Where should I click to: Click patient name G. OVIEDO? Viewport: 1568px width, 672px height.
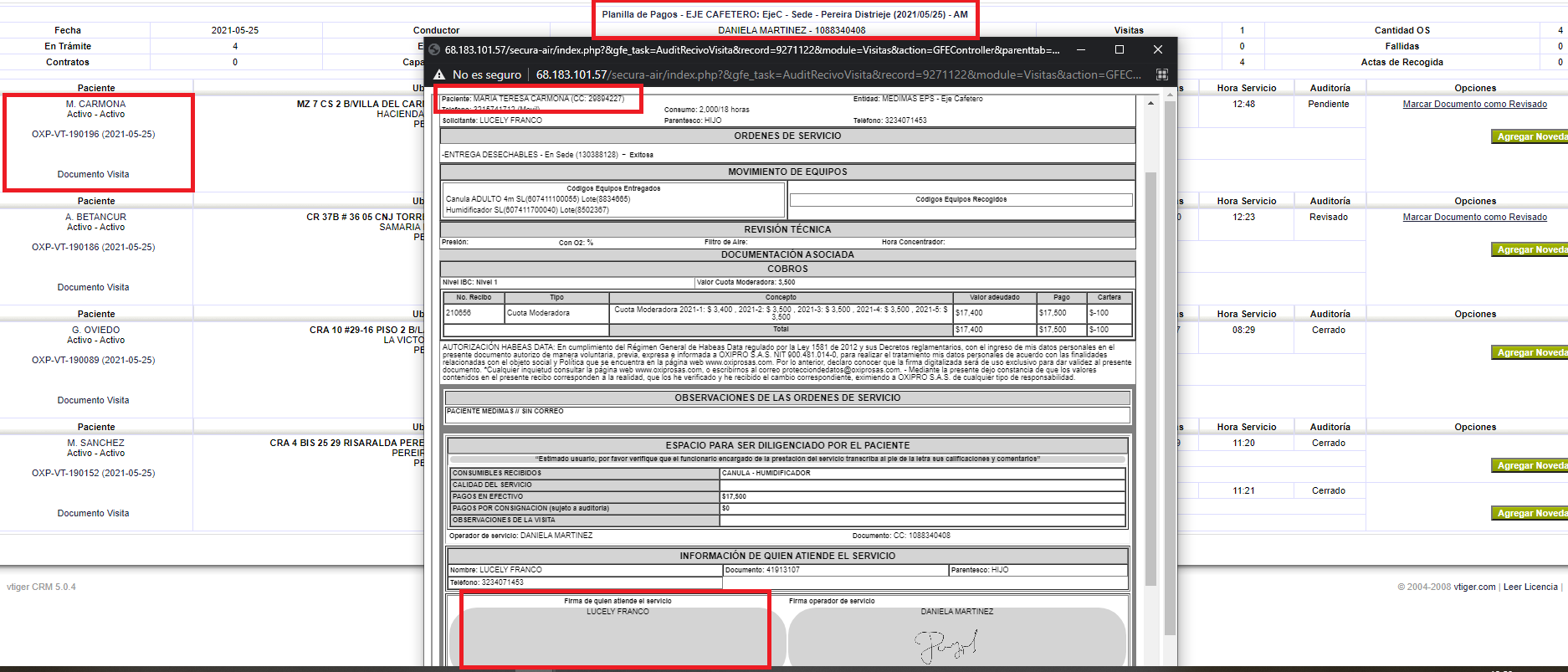click(x=95, y=330)
